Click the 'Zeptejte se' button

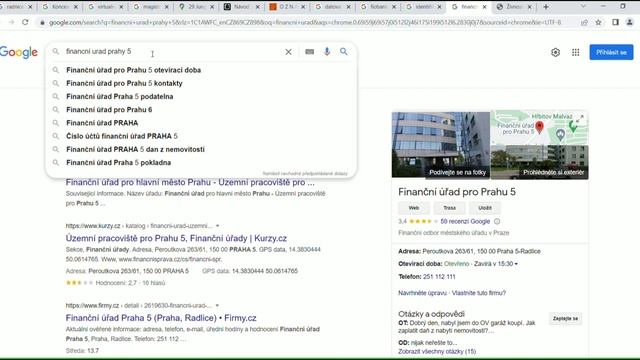pos(565,318)
